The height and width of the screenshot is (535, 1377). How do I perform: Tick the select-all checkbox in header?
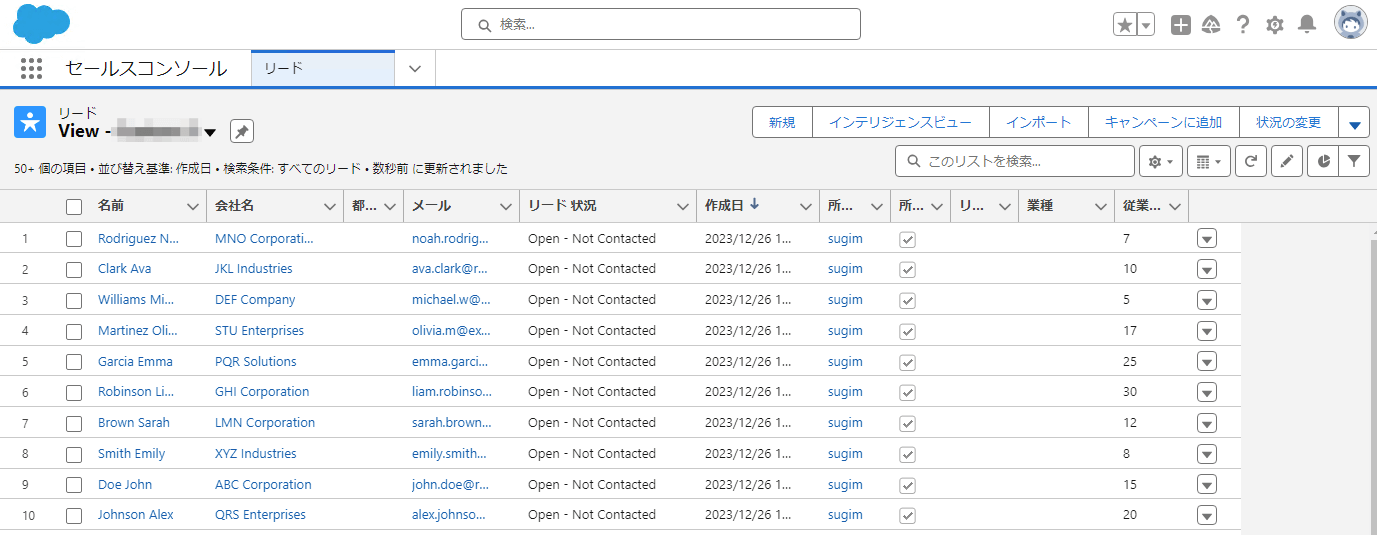74,207
